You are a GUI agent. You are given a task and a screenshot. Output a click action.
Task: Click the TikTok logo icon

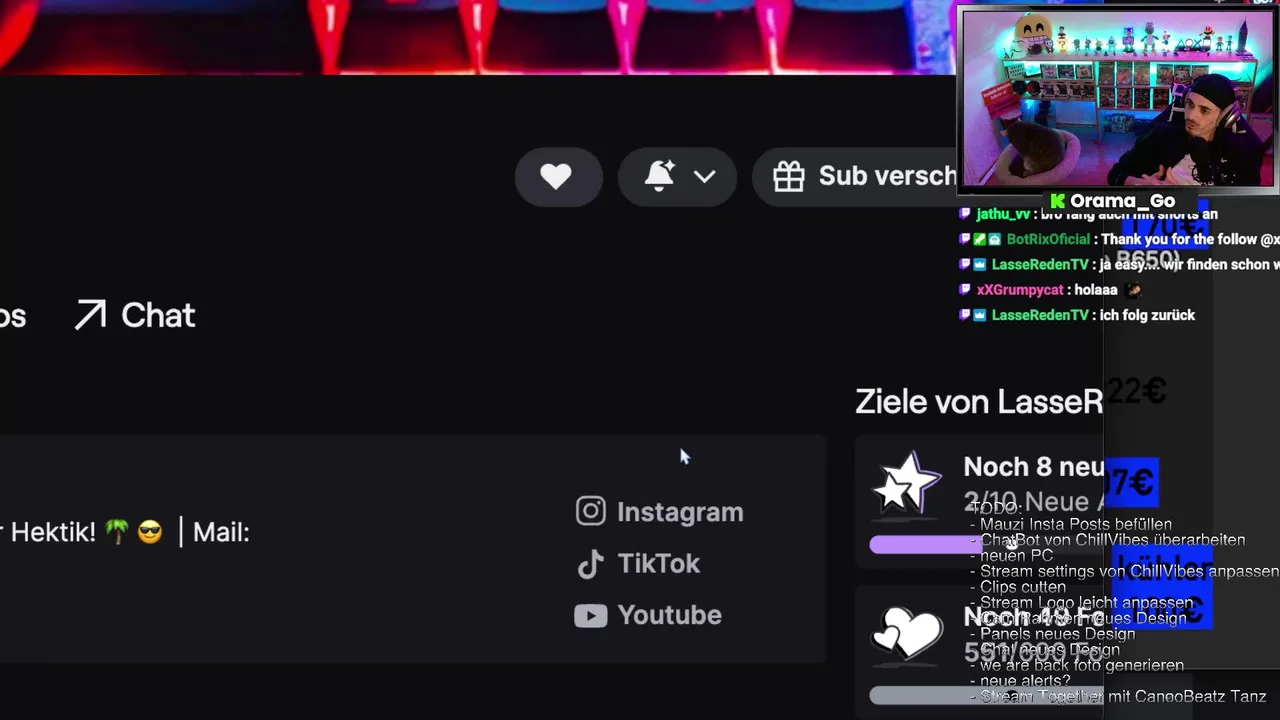click(591, 564)
